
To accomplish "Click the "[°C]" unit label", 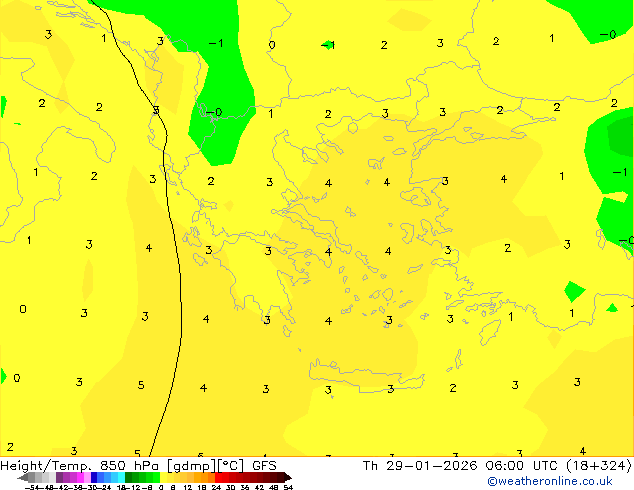I will pos(231,466).
